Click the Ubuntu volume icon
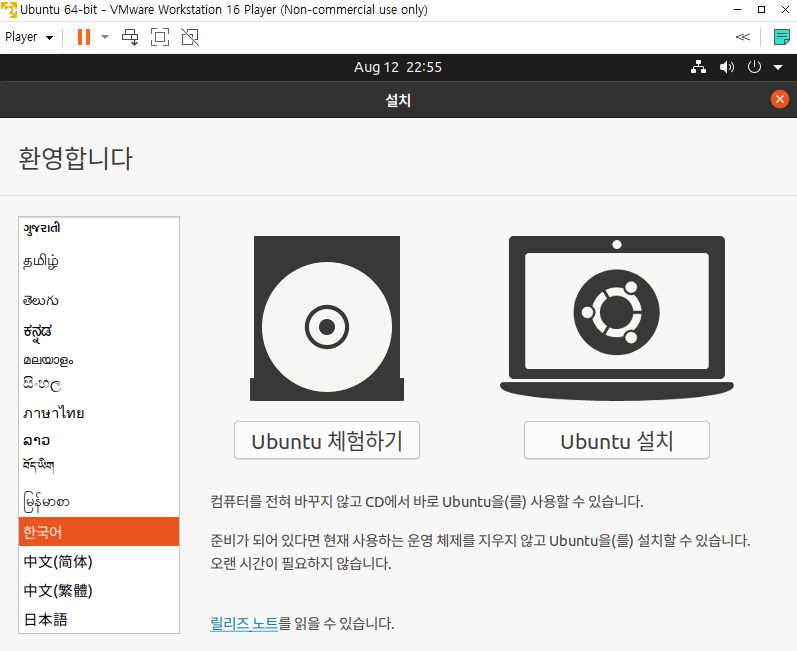Viewport: 797px width, 651px height. [727, 67]
